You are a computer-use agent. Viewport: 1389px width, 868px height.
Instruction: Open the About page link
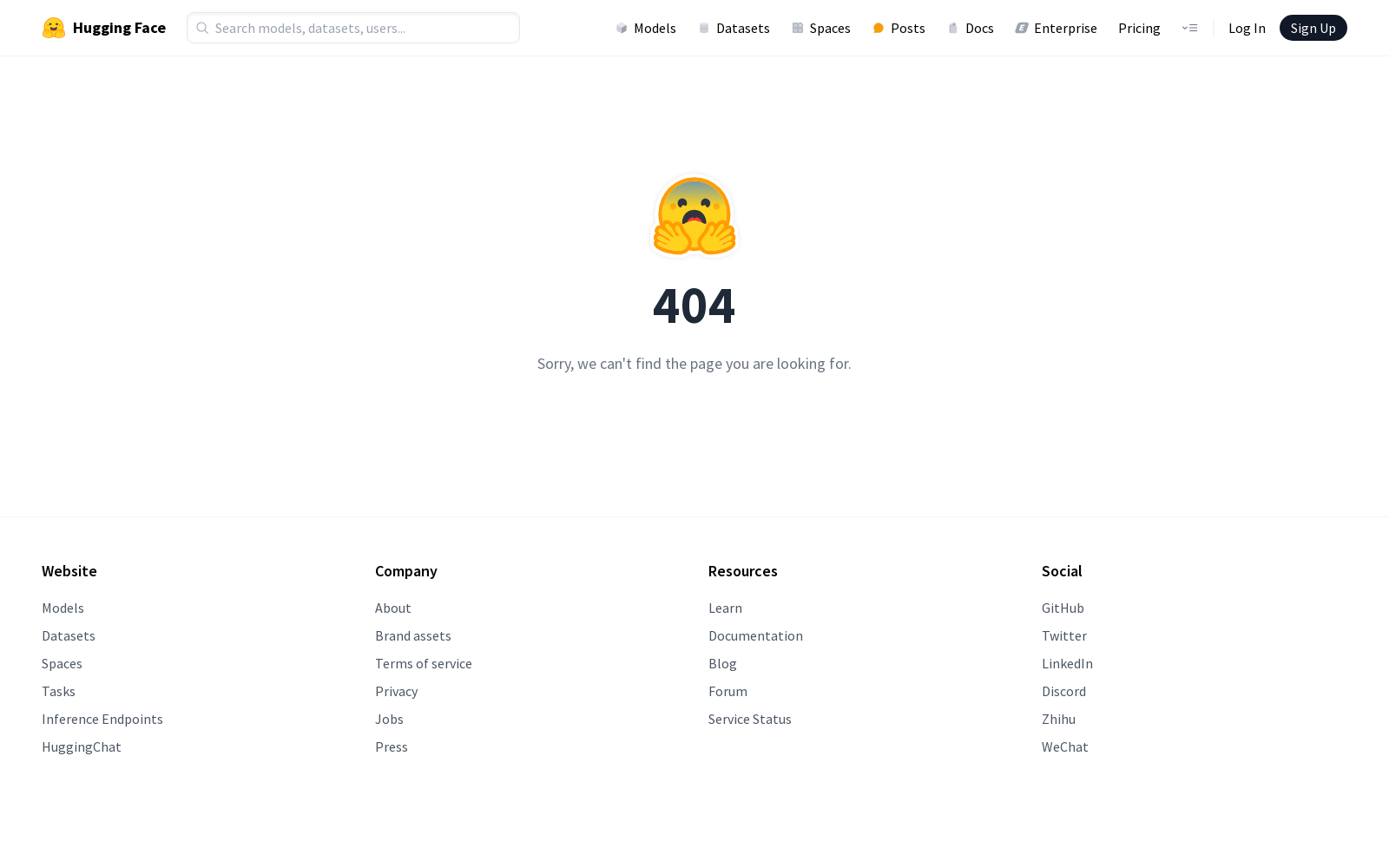393,608
